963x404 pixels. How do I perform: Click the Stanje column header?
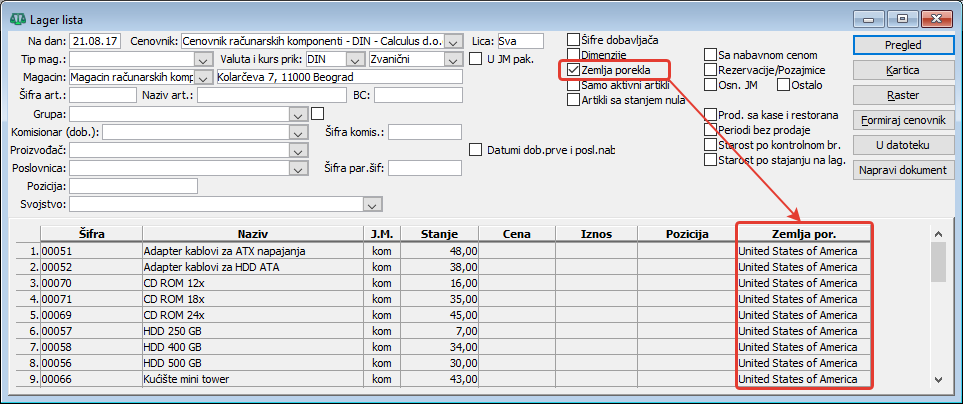click(x=440, y=234)
